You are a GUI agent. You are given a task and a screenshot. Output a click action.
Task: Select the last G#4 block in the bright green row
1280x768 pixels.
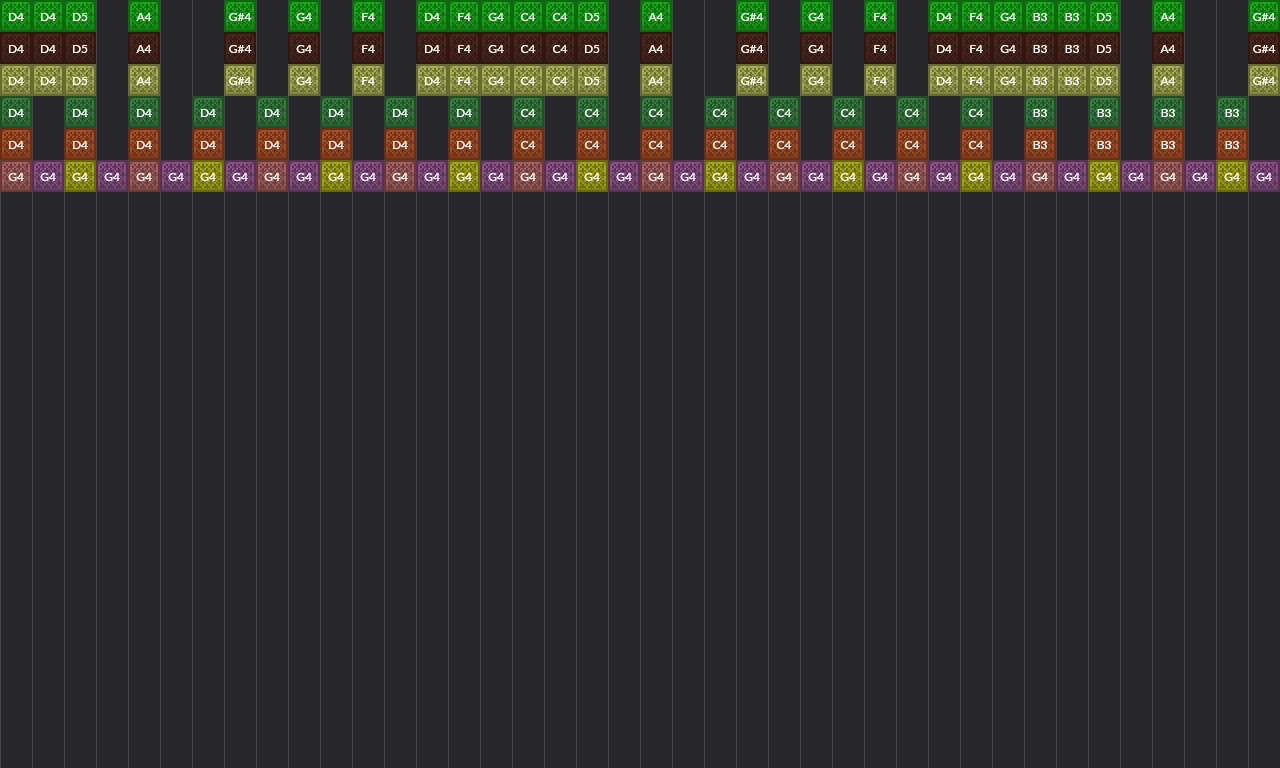point(1264,17)
